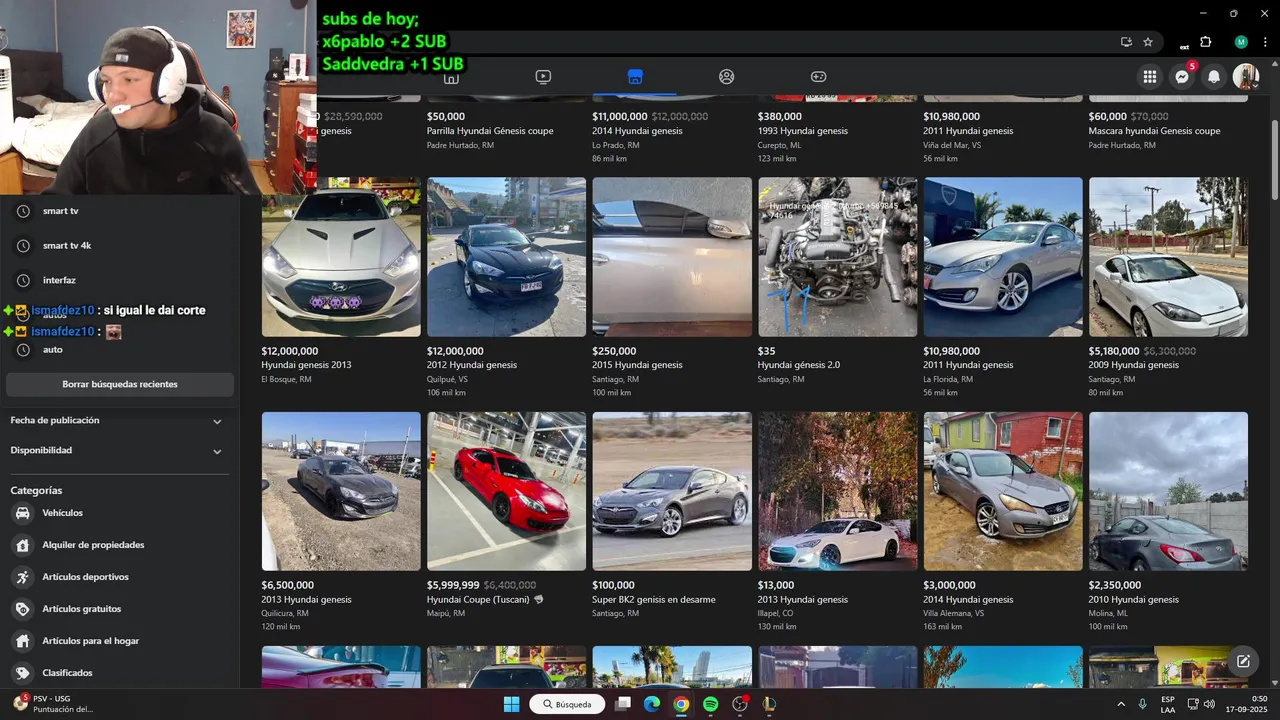Viewport: 1280px width, 720px height.
Task: Click the 'Parrilla Hyundai Génesis coupe' title
Action: click(490, 131)
